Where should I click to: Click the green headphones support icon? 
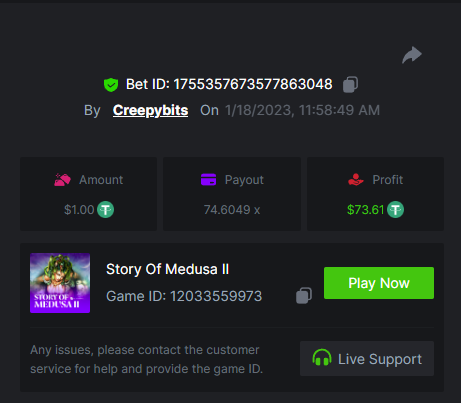(x=322, y=358)
